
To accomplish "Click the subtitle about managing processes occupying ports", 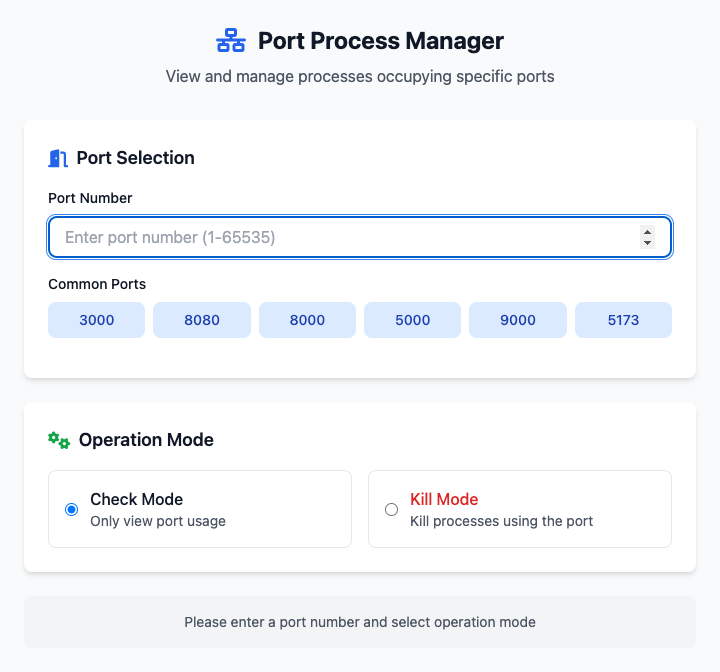I will point(360,76).
